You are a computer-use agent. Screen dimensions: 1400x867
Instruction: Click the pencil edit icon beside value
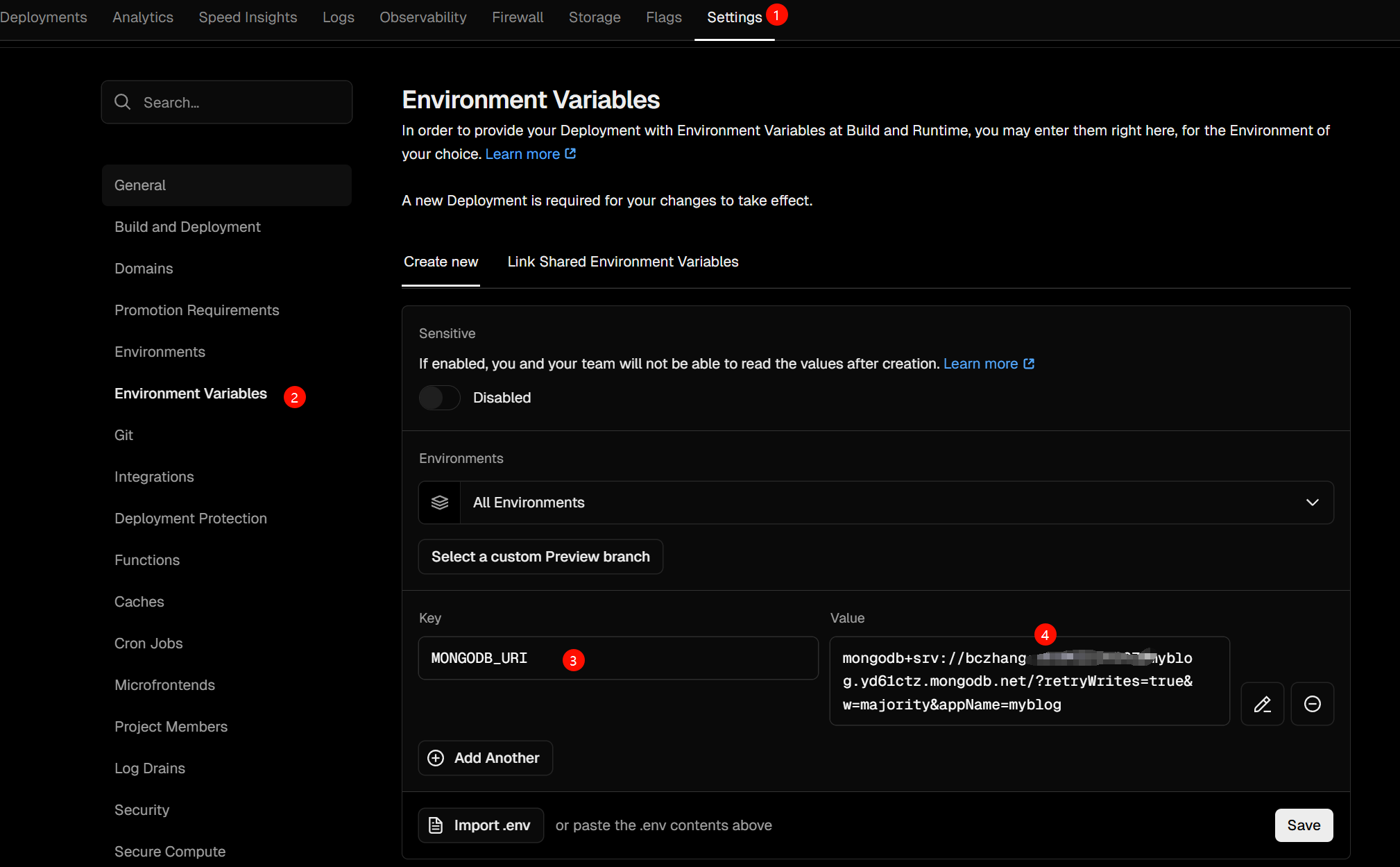click(x=1262, y=704)
